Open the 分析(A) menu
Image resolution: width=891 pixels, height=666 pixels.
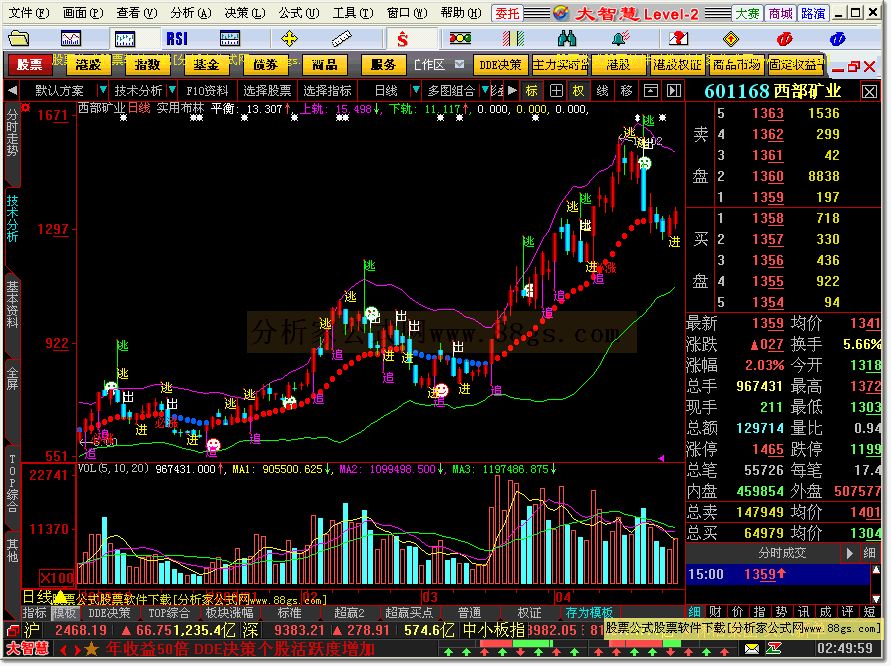(191, 13)
